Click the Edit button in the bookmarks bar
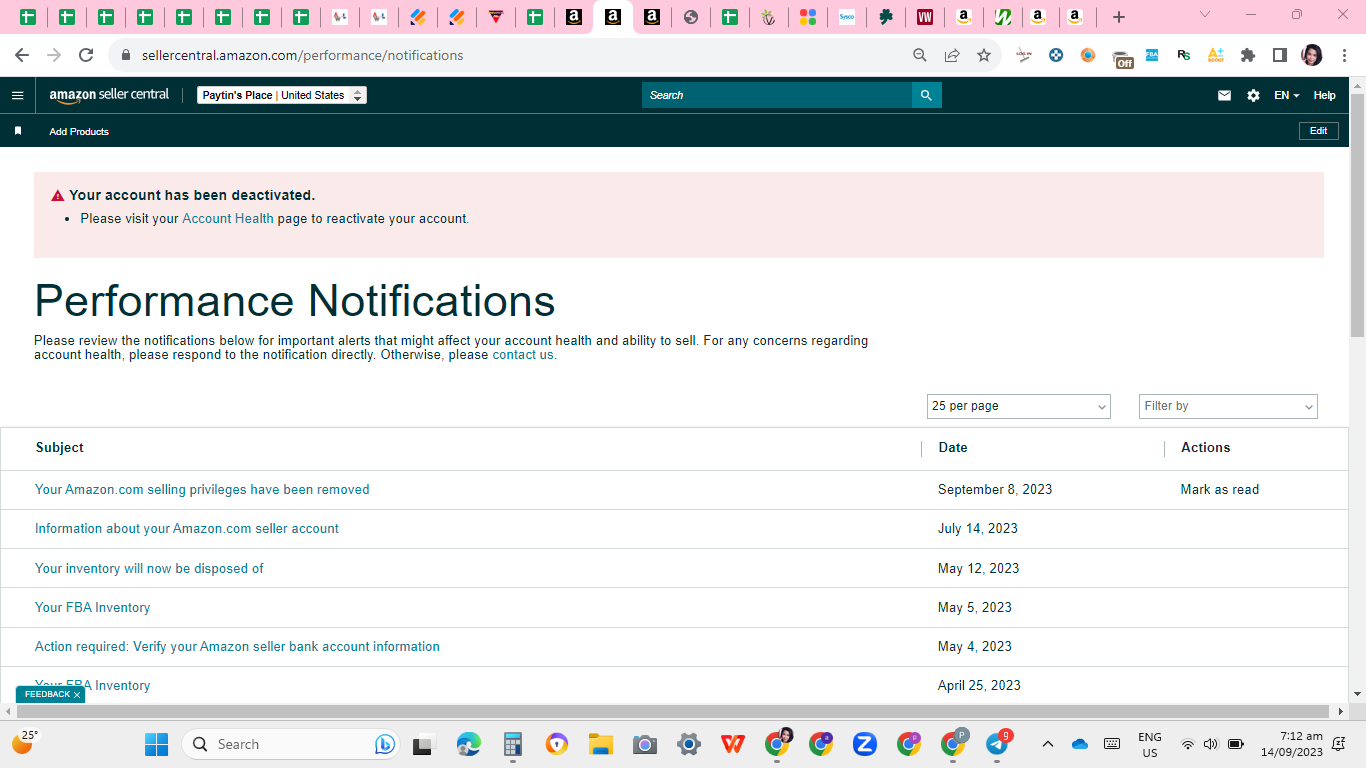 pos(1318,131)
